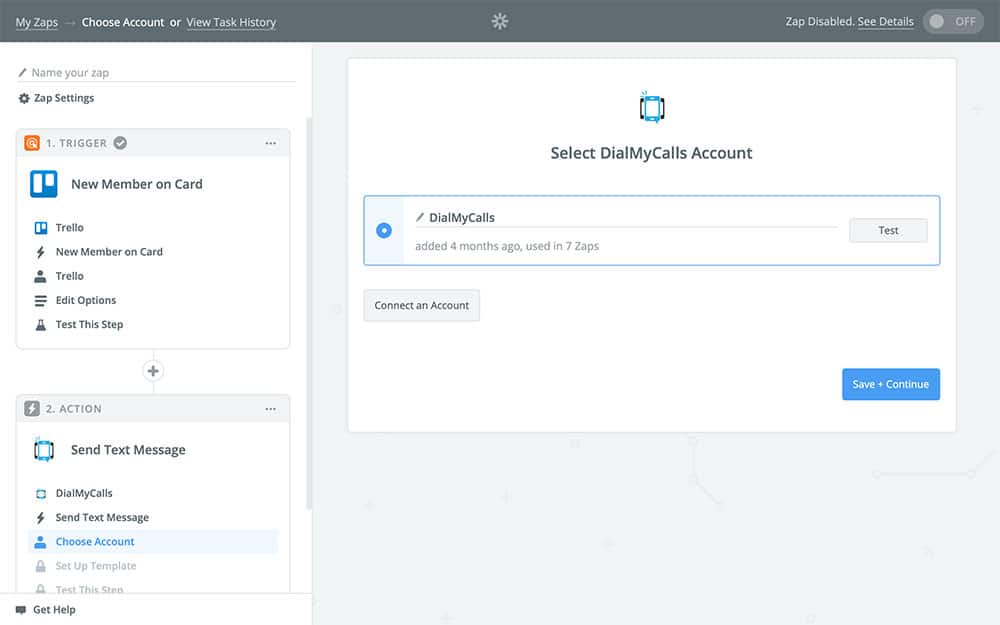Open Edit Options in trigger step

pos(85,300)
